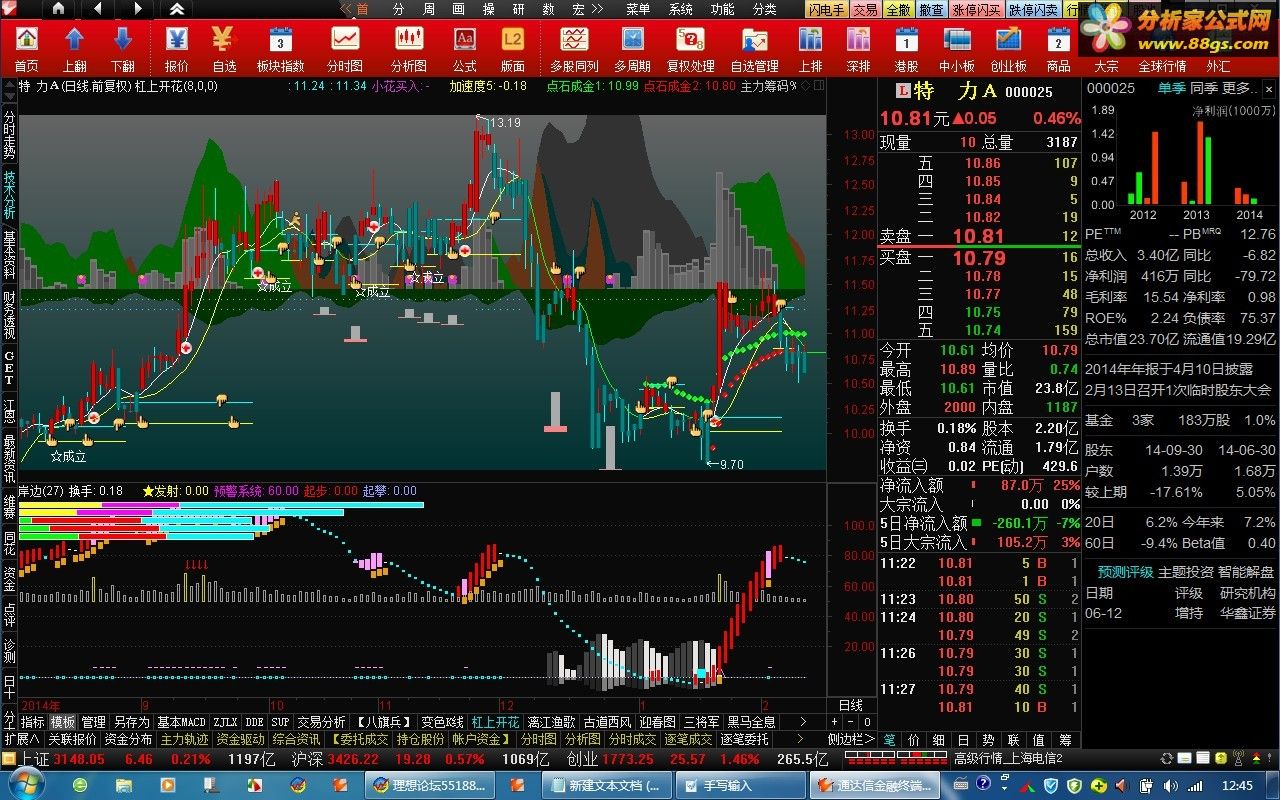The image size is (1280, 800).
Task: Open the 板块指数 sector index icon
Action: tap(281, 48)
